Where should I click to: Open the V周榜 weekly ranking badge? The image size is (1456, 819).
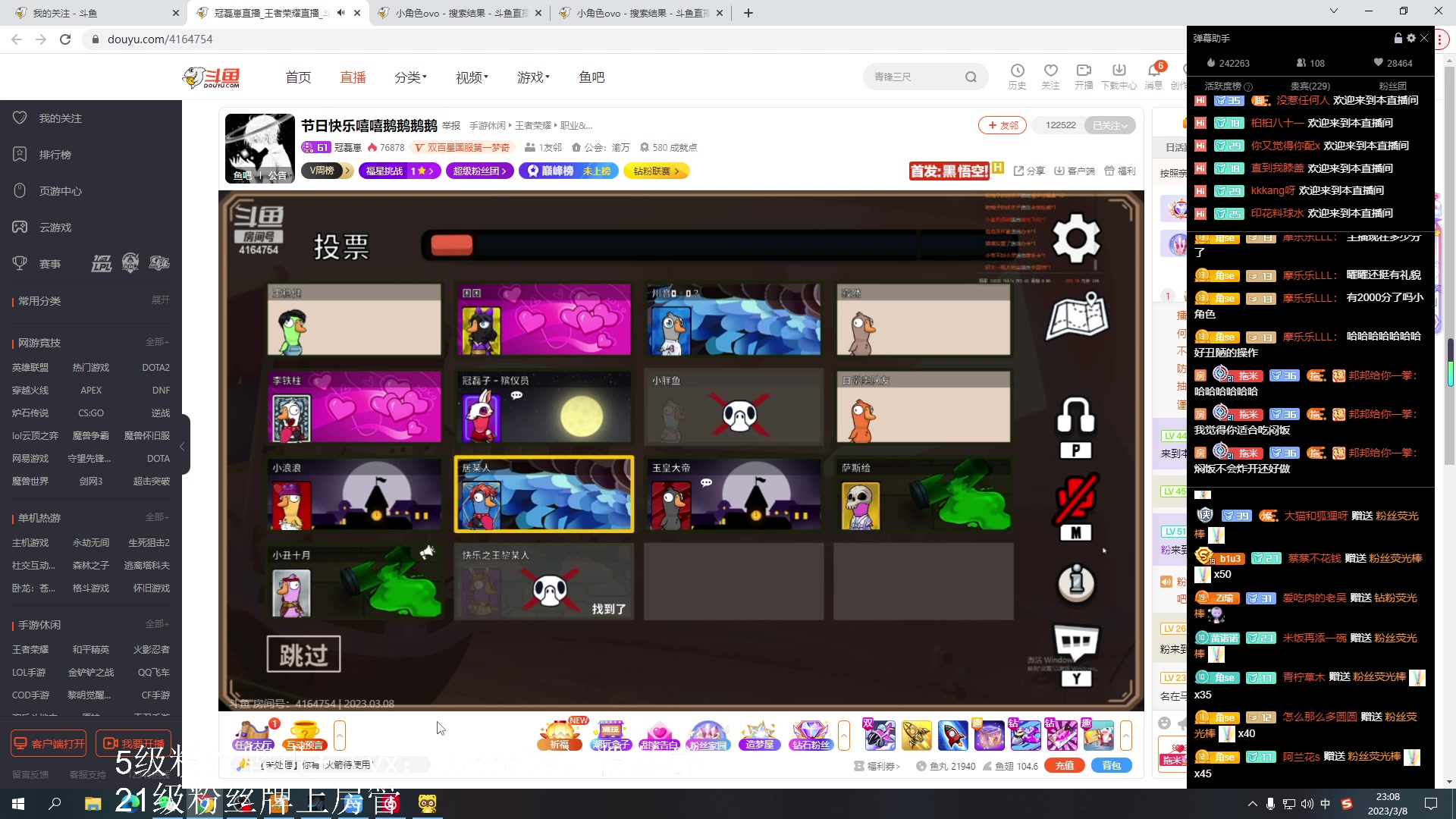(x=327, y=171)
